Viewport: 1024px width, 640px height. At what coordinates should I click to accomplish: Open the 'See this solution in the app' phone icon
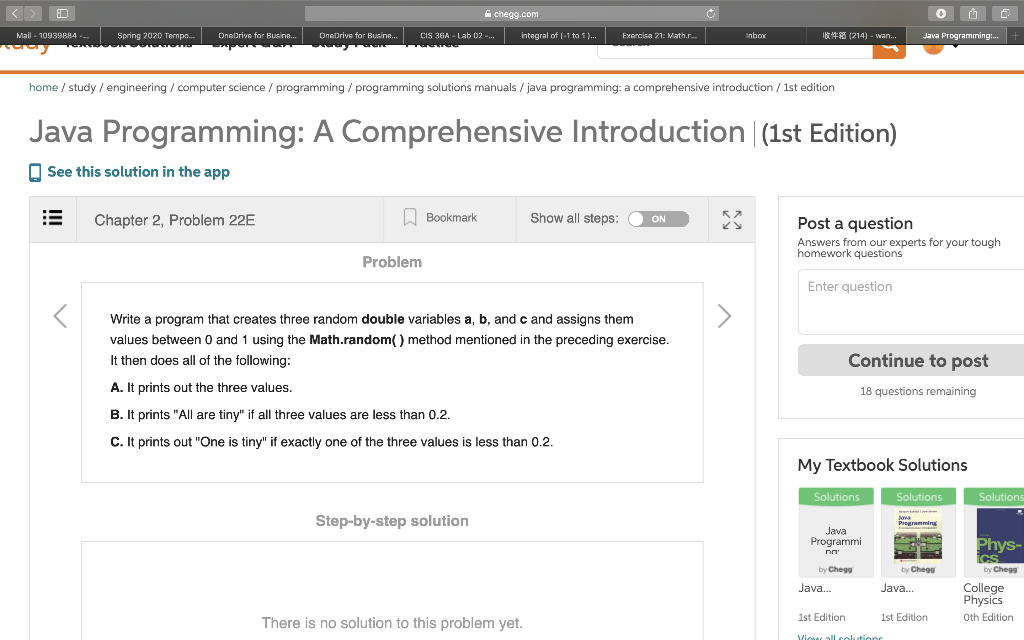click(35, 171)
